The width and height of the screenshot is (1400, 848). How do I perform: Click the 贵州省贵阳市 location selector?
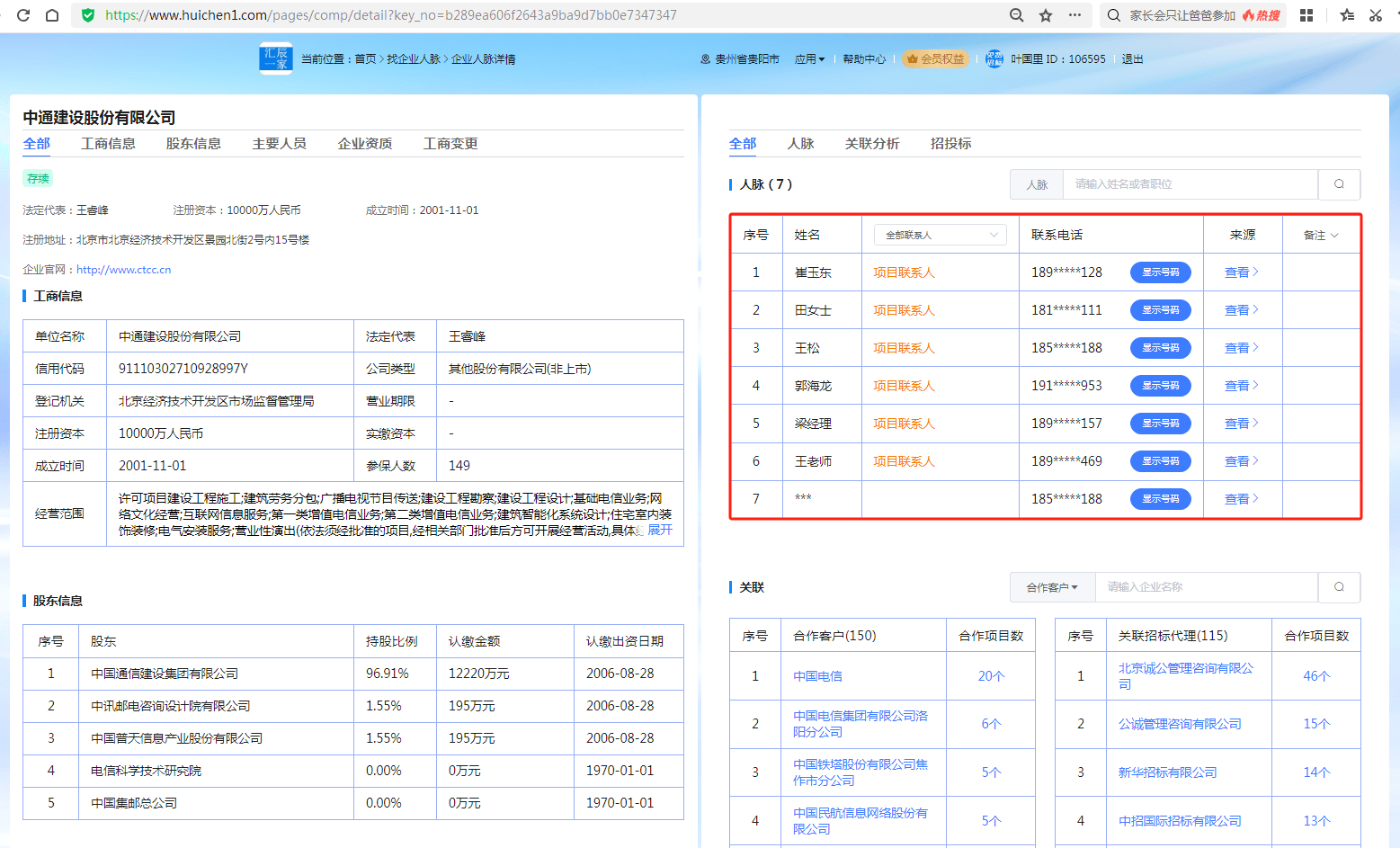coord(739,59)
